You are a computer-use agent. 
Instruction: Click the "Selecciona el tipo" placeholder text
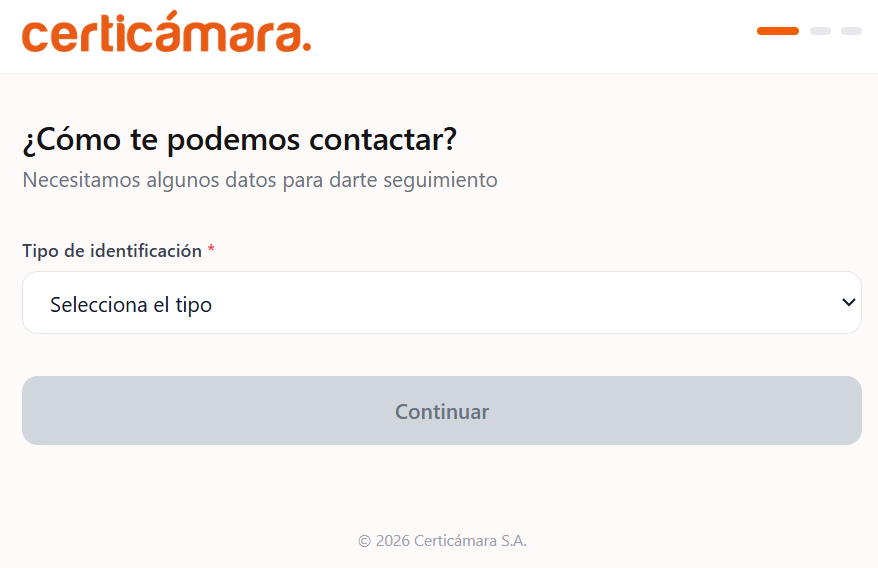click(x=131, y=305)
